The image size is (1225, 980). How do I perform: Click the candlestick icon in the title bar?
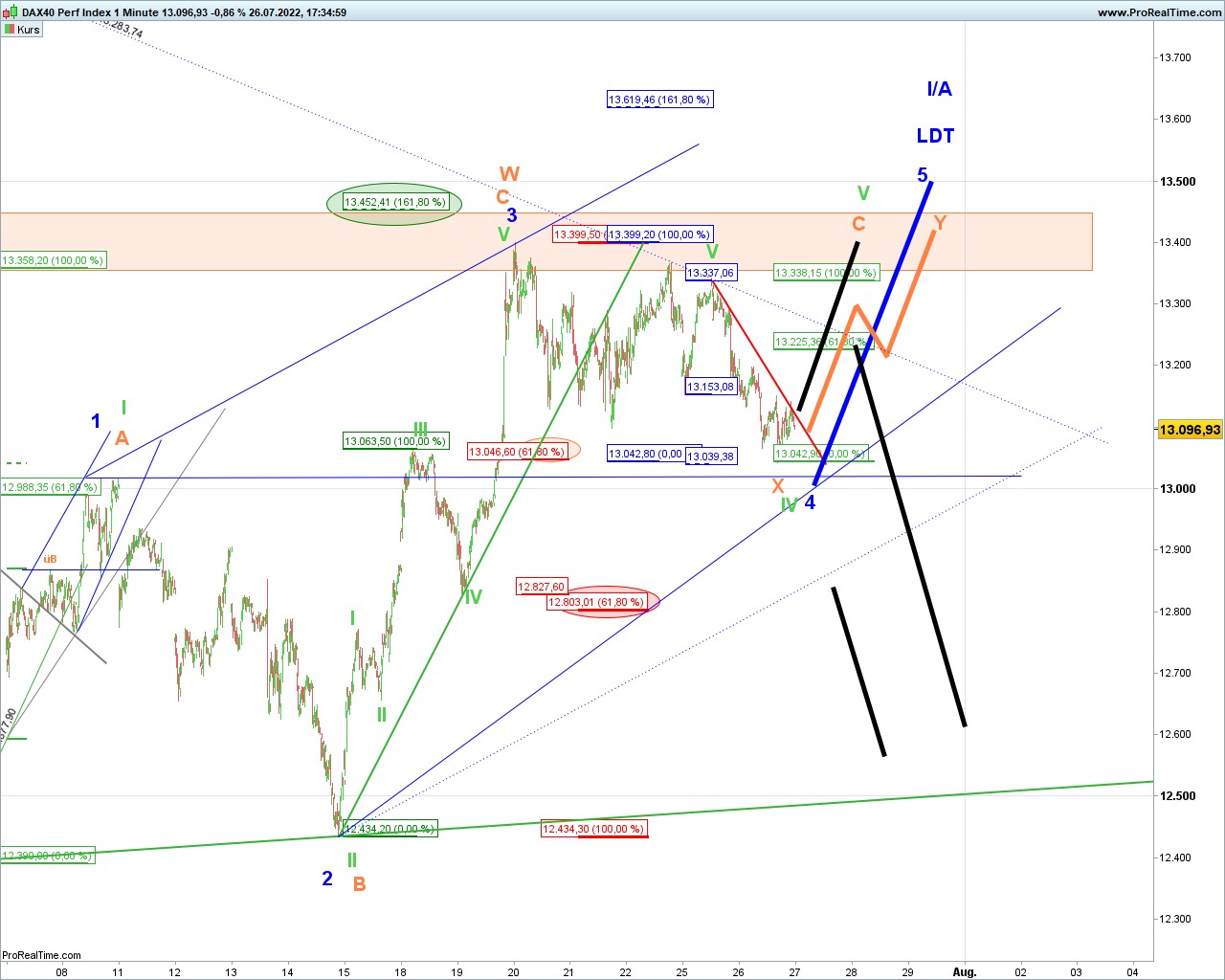pyautogui.click(x=8, y=12)
